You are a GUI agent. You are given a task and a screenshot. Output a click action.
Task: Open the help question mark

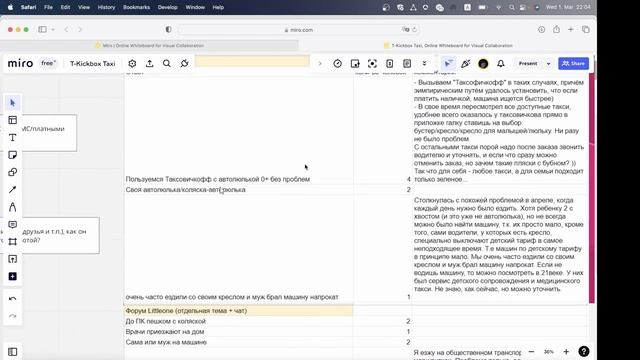pyautogui.click(x=584, y=351)
